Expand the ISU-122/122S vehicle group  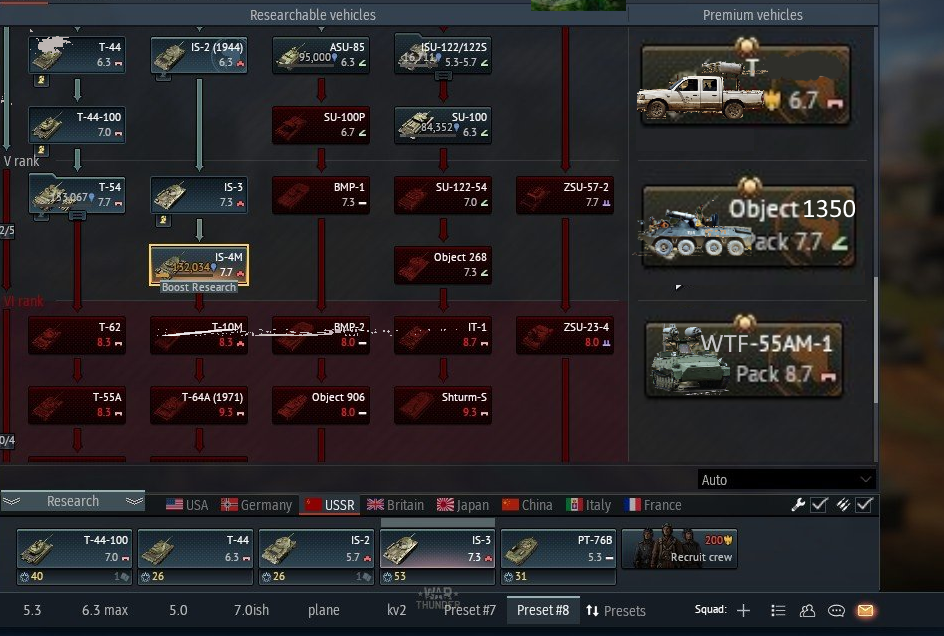pyautogui.click(x=443, y=76)
